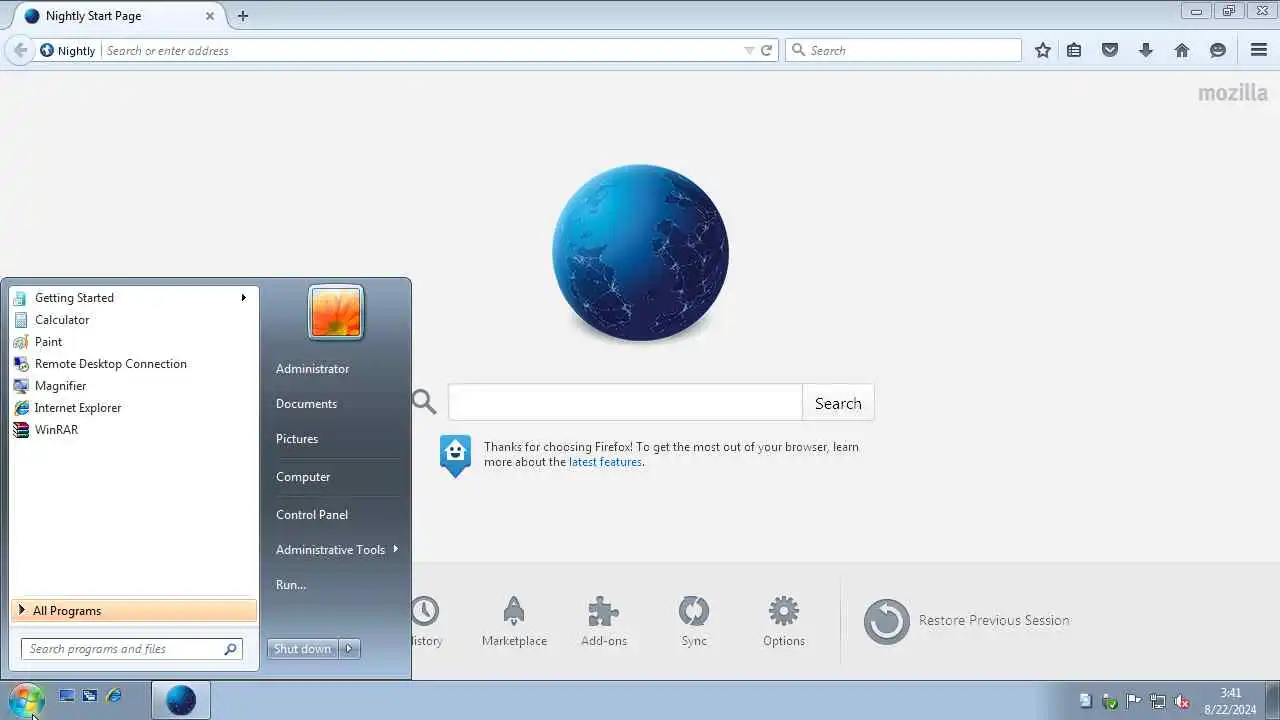Open network tray icon
This screenshot has height=720, width=1280.
pyautogui.click(x=1158, y=701)
